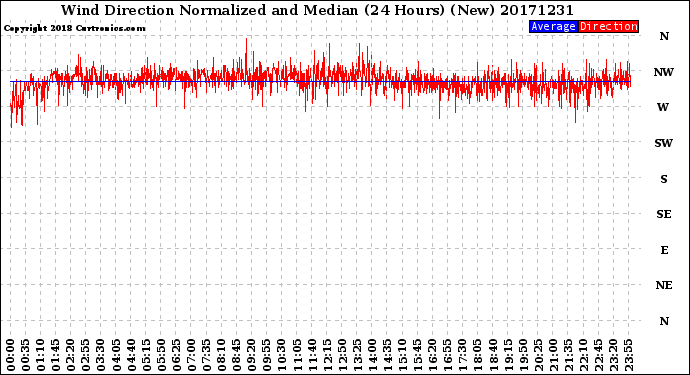
Task: Click the 07:35 time label
Action: [206, 355]
